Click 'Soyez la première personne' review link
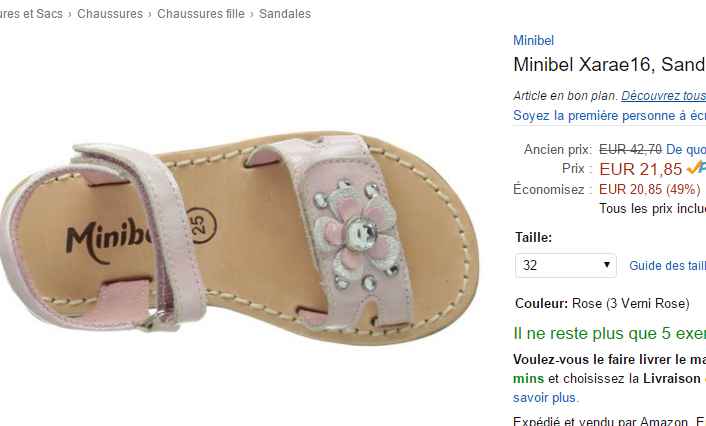This screenshot has width=706, height=426. tap(609, 116)
